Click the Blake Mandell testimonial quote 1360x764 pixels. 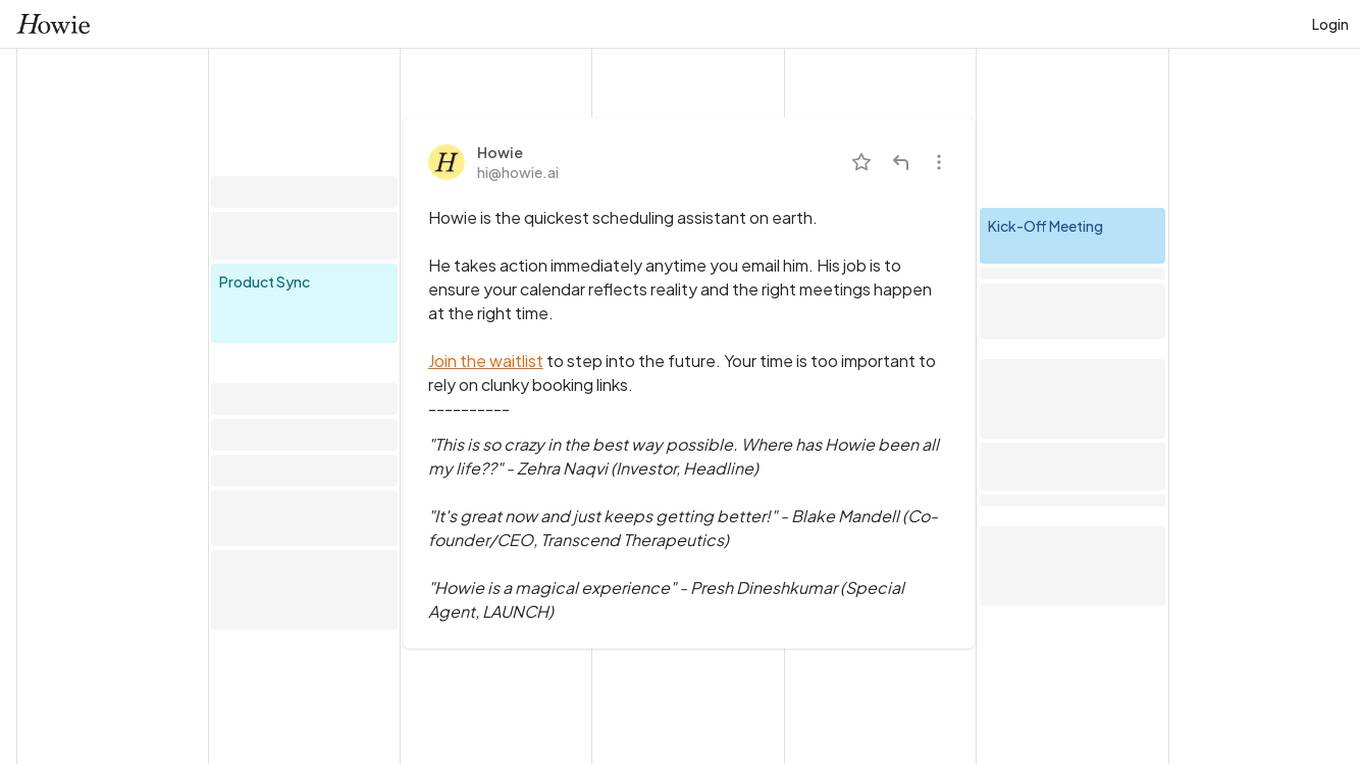pos(684,528)
